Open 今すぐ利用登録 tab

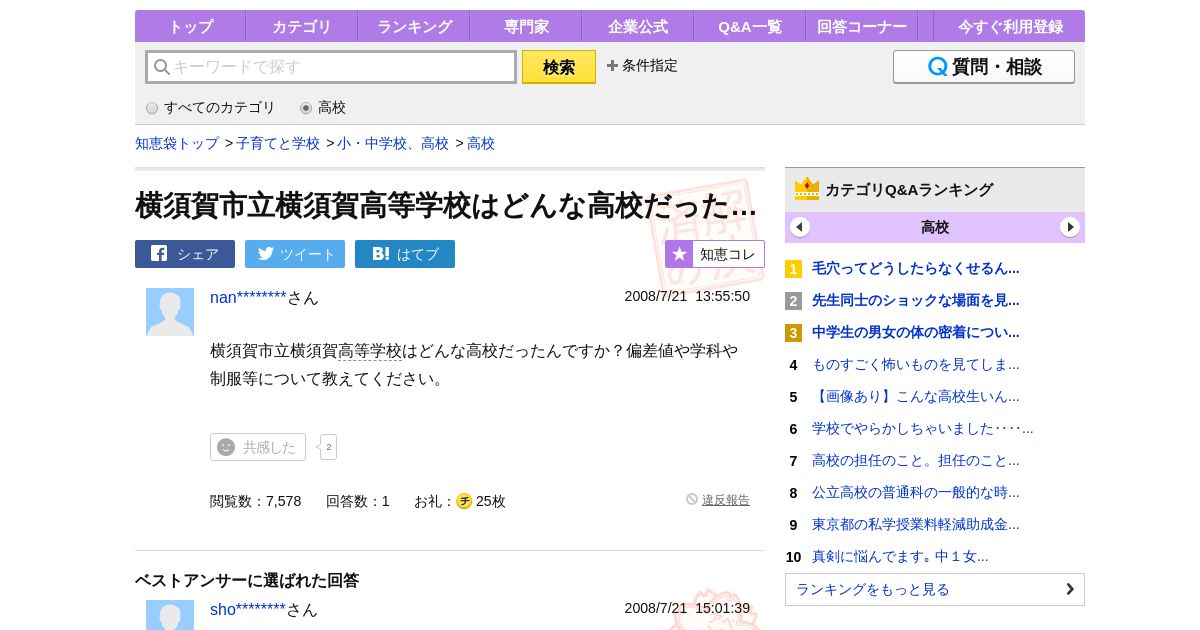pos(1009,26)
